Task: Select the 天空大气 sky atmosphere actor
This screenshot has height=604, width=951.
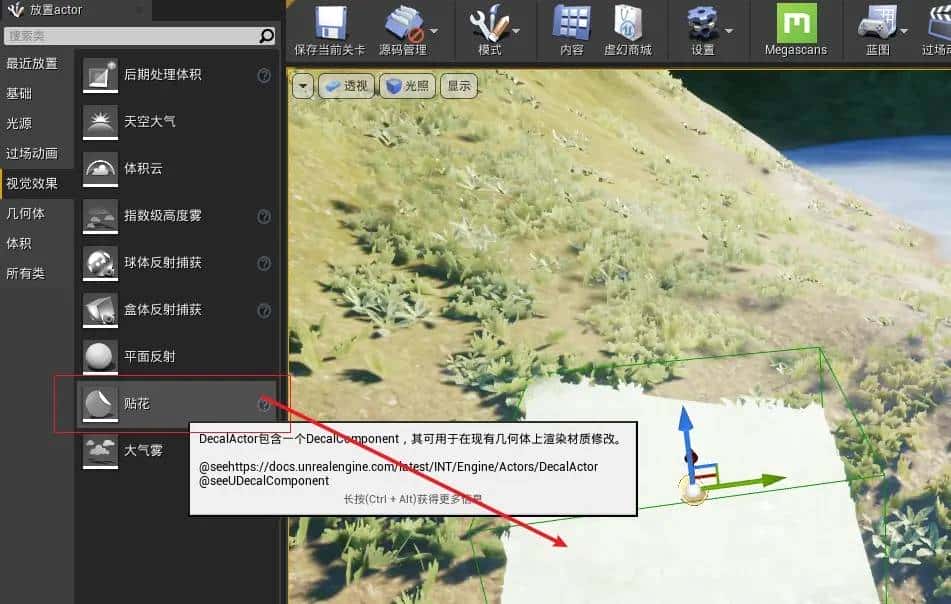Action: [x=150, y=121]
